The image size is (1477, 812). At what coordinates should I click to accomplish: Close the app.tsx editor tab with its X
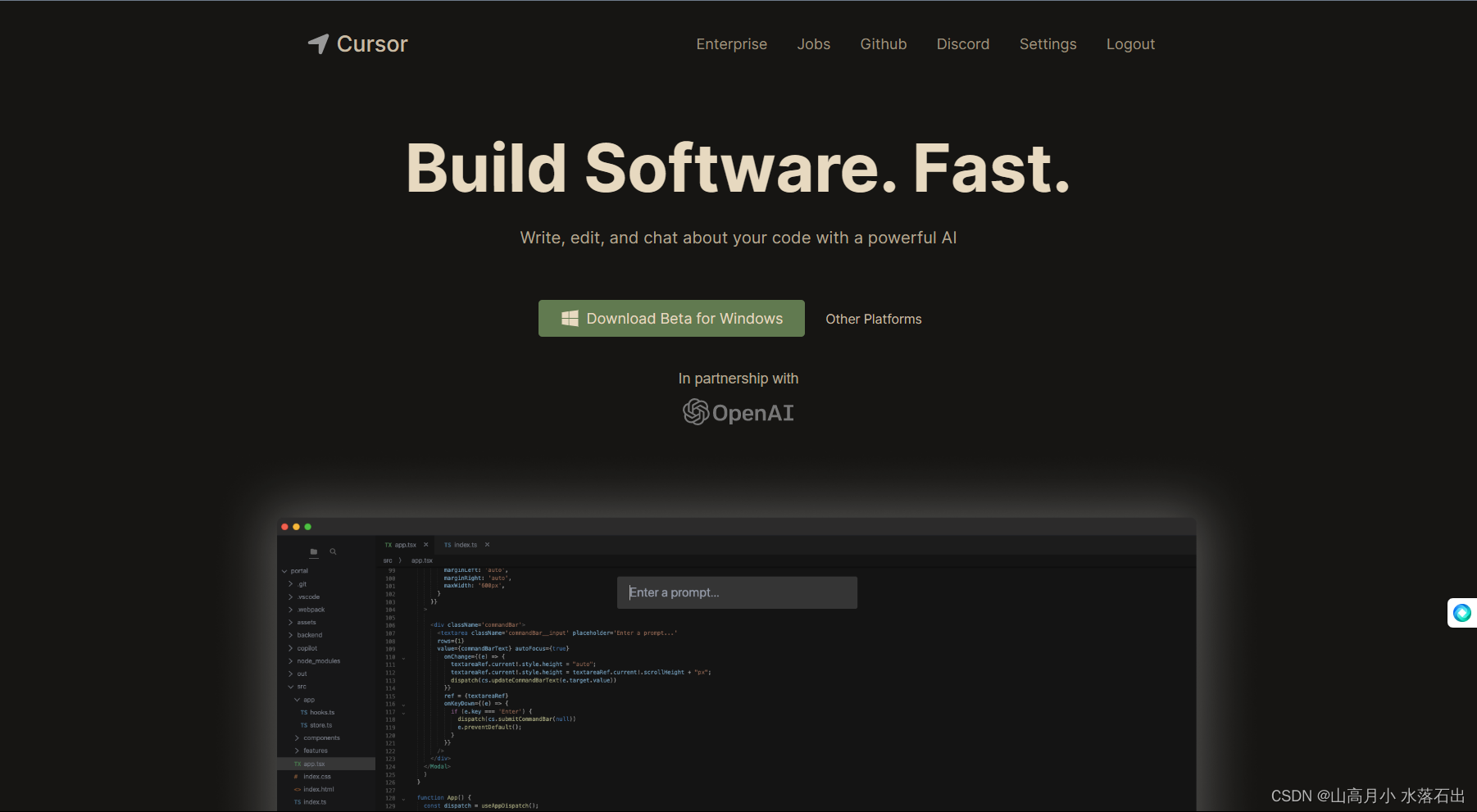click(426, 545)
